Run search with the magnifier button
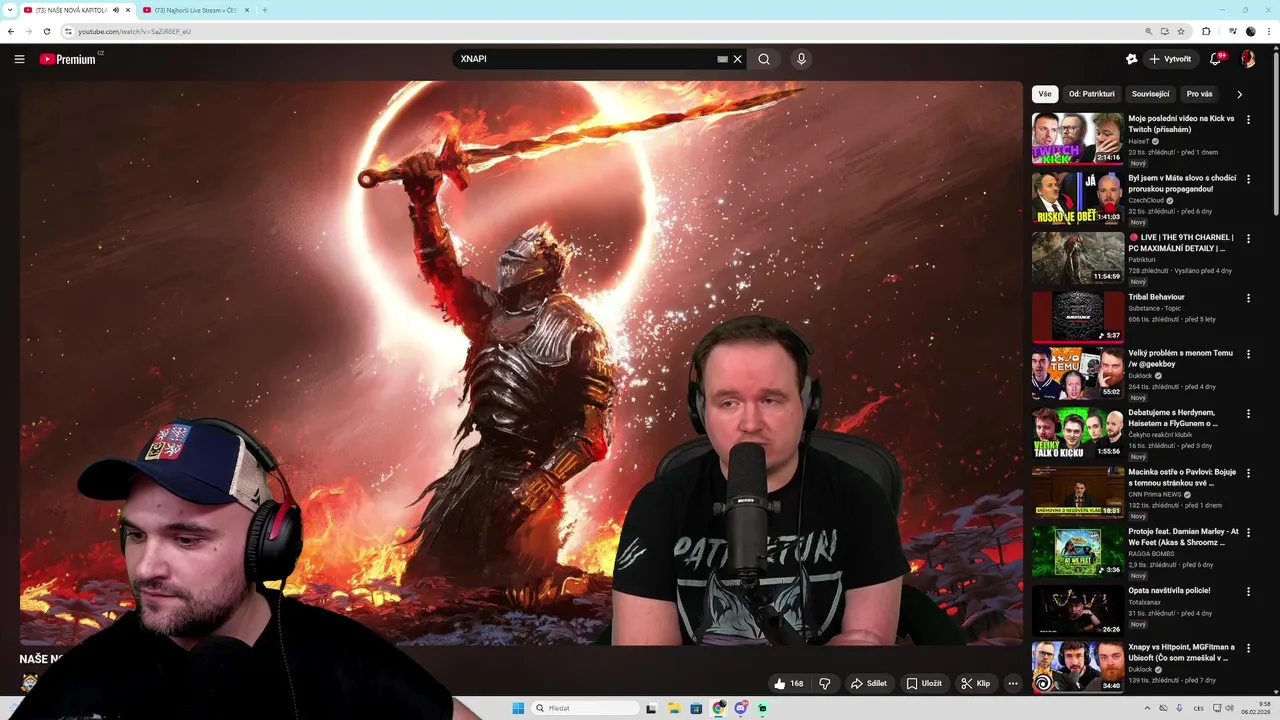Screen dimensions: 1280x720 (764, 59)
